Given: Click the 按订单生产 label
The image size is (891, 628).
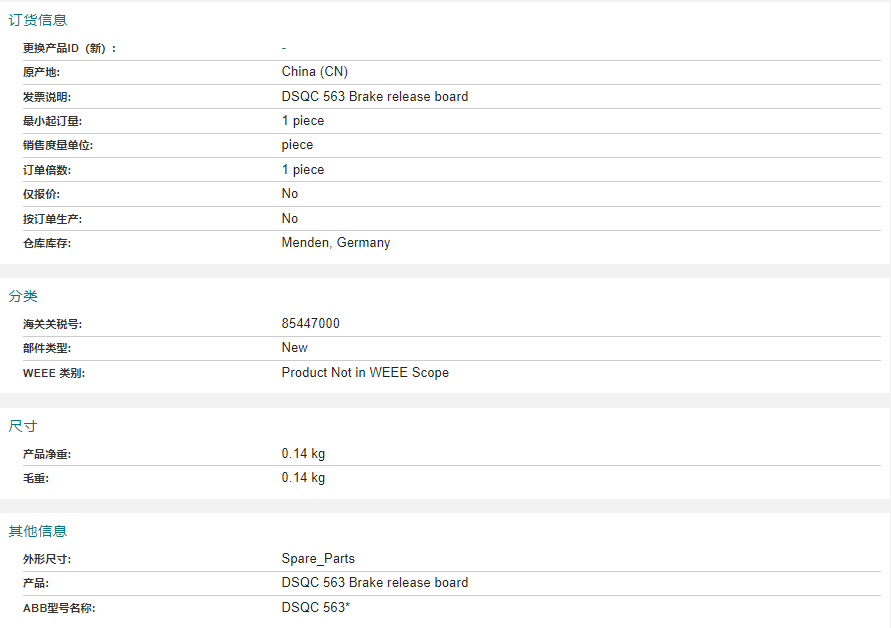Looking at the screenshot, I should tap(52, 219).
